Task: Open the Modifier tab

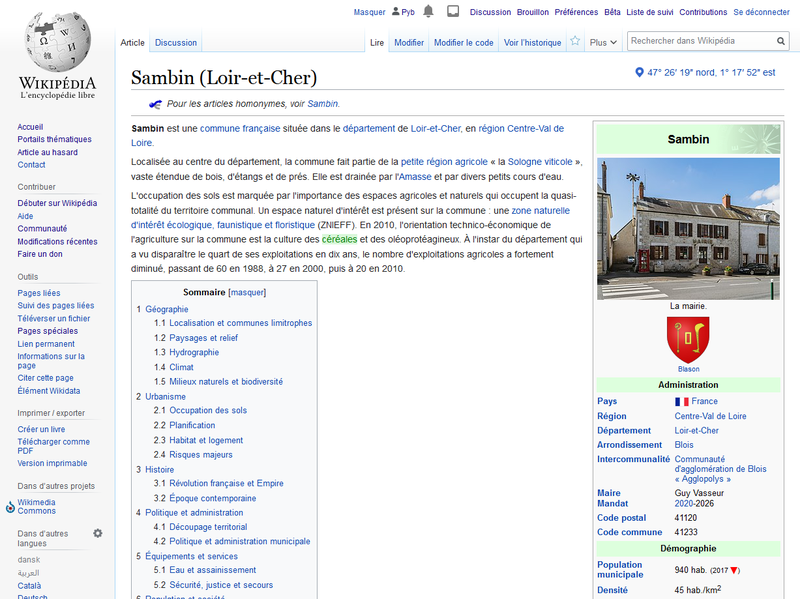Action: 409,43
